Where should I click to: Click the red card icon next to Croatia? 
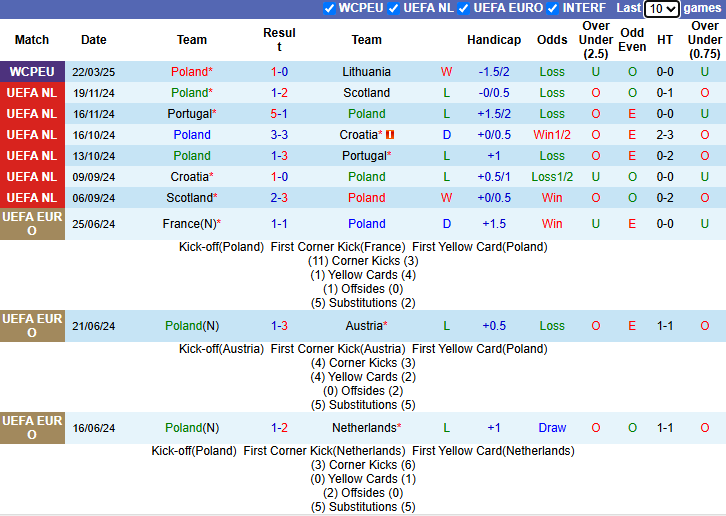[x=390, y=135]
